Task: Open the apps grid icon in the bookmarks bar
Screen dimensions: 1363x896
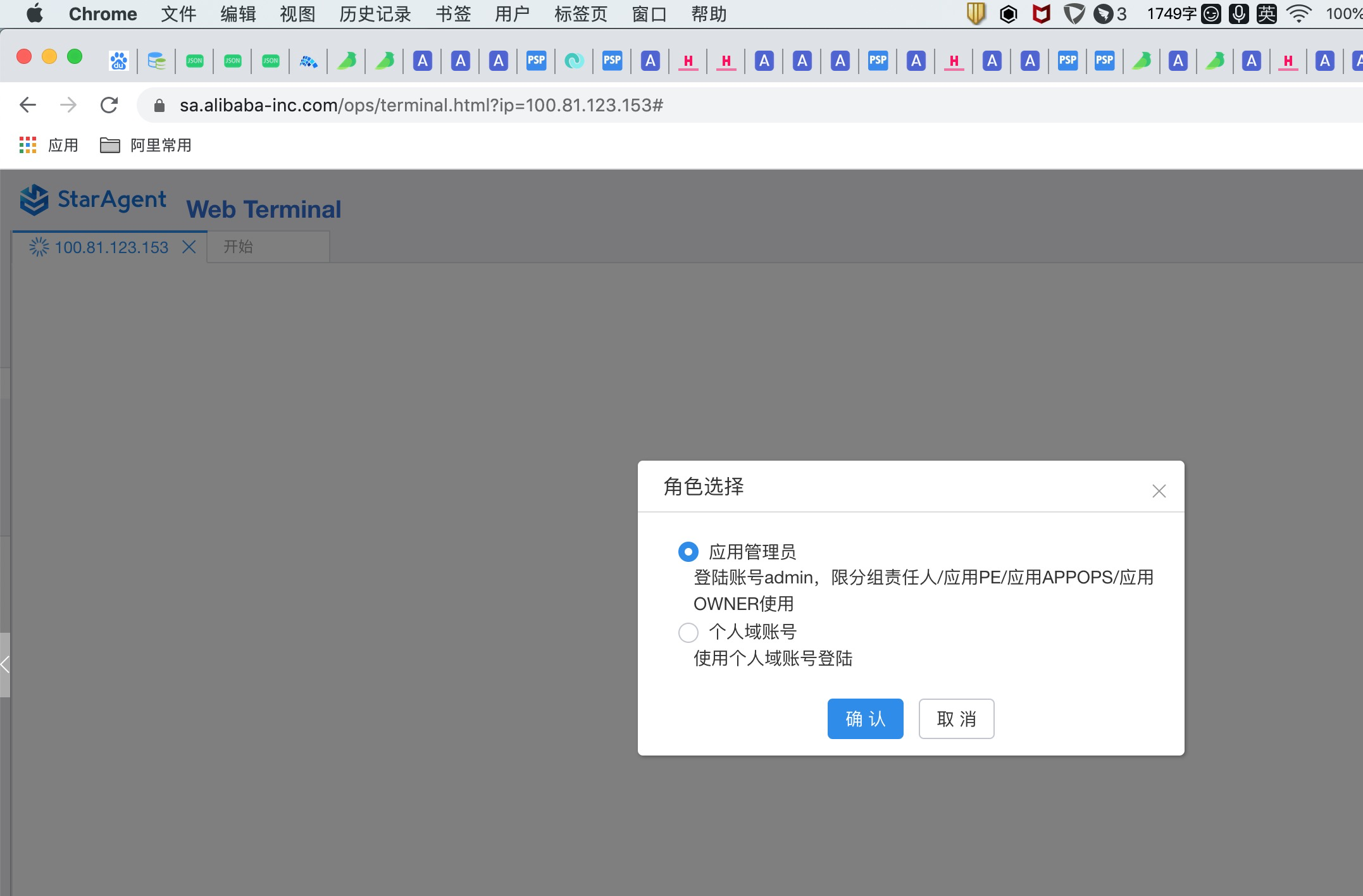Action: (x=28, y=146)
